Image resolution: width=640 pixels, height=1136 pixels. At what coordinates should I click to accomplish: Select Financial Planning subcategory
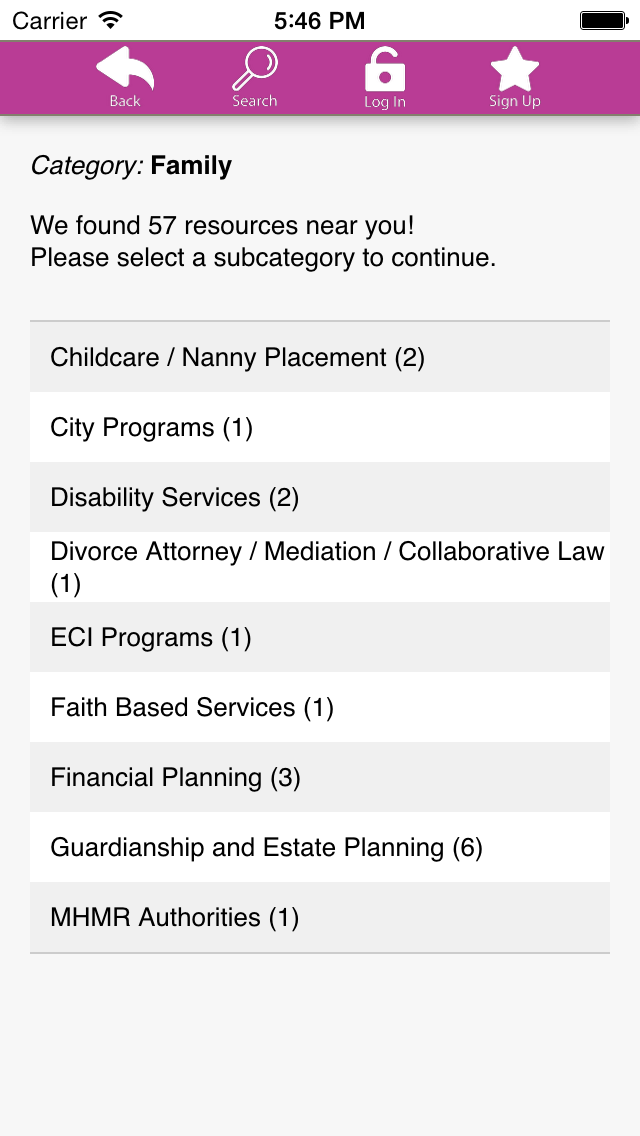coord(320,777)
